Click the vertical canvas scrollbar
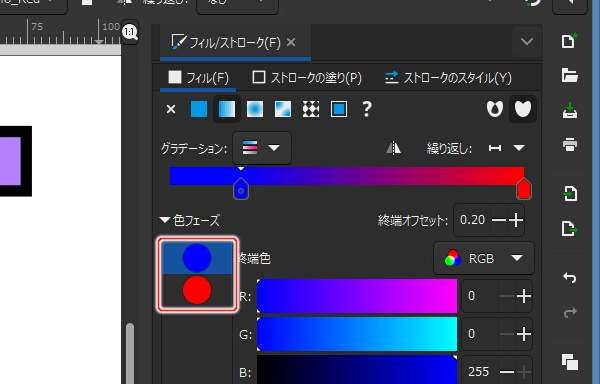 click(x=130, y=353)
